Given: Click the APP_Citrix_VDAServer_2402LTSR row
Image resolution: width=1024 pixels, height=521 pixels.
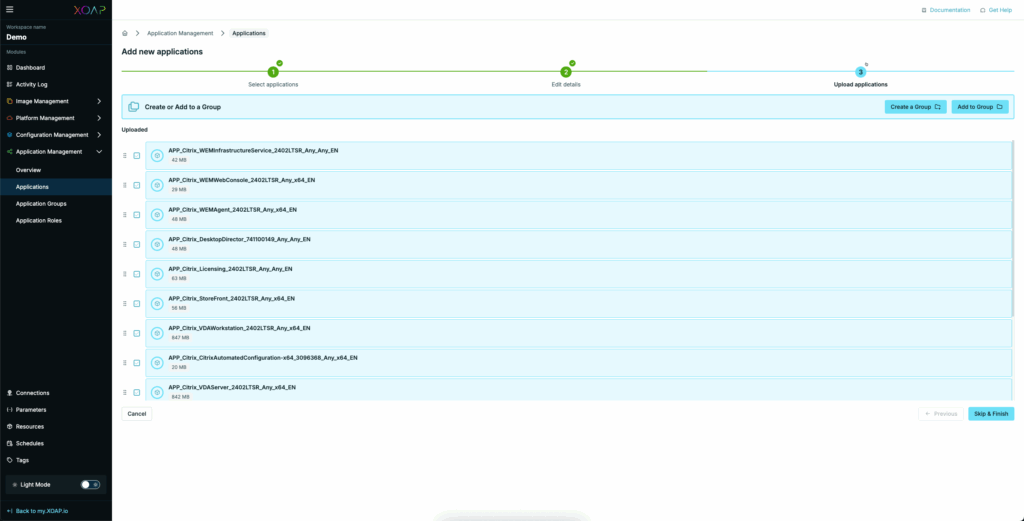Looking at the screenshot, I should point(579,392).
